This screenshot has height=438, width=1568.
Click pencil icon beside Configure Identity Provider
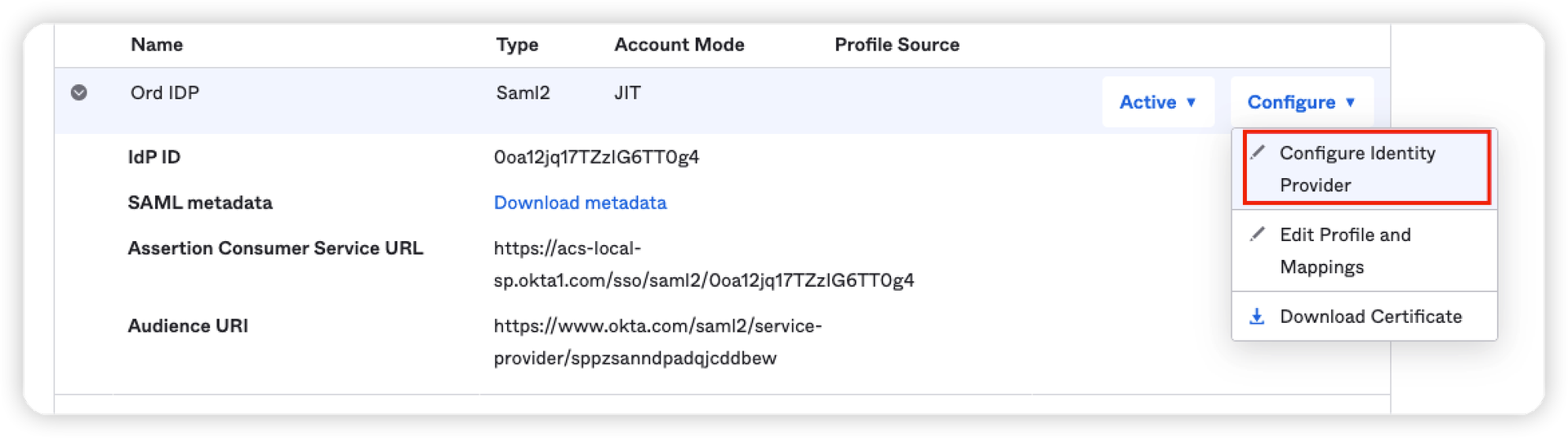click(x=1258, y=152)
